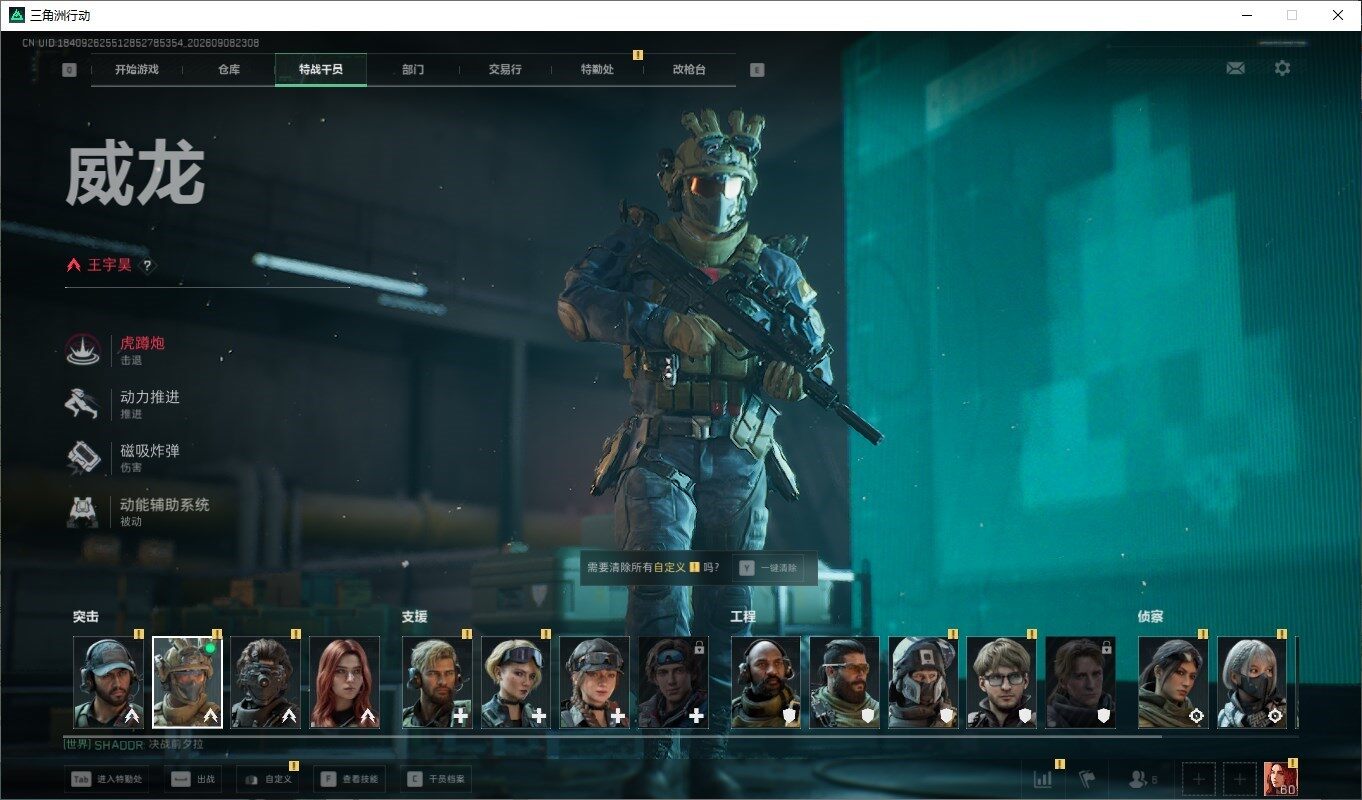Select the locked support operator
The width and height of the screenshot is (1362, 800).
pyautogui.click(x=673, y=682)
